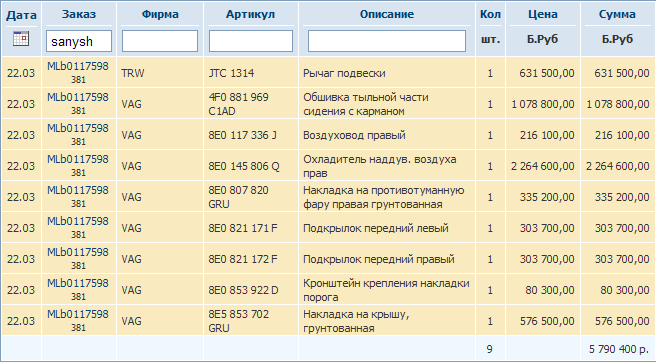This screenshot has height=362, width=656.
Task: Select article 8E5 853 702 GRU
Action: pyautogui.click(x=238, y=321)
